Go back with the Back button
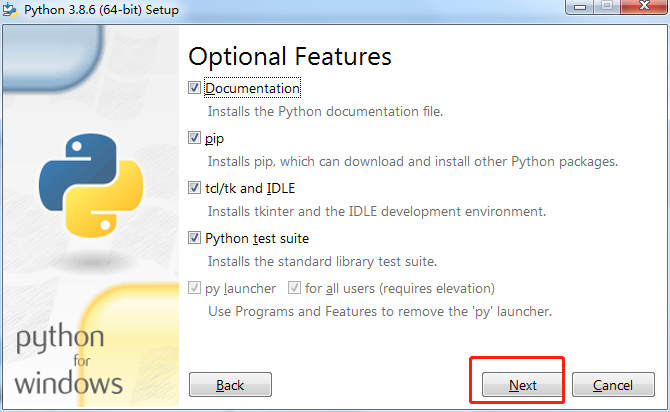The height and width of the screenshot is (412, 670). tap(230, 385)
